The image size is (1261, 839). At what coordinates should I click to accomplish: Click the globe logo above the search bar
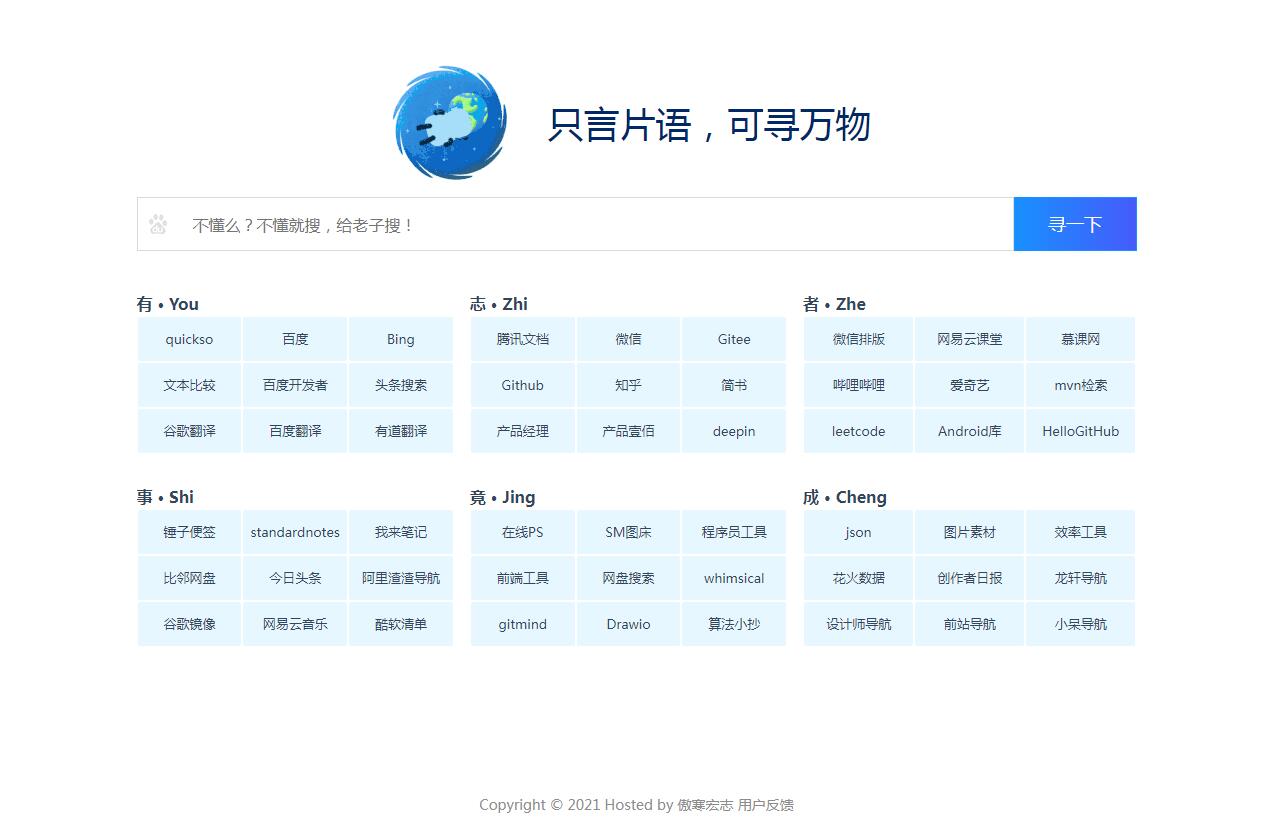tap(449, 122)
